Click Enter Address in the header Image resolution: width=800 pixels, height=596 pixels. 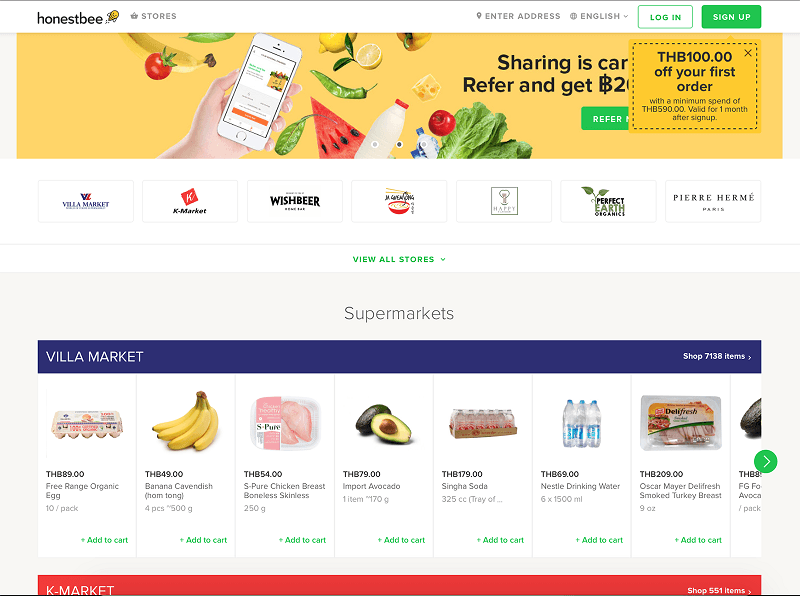(518, 16)
